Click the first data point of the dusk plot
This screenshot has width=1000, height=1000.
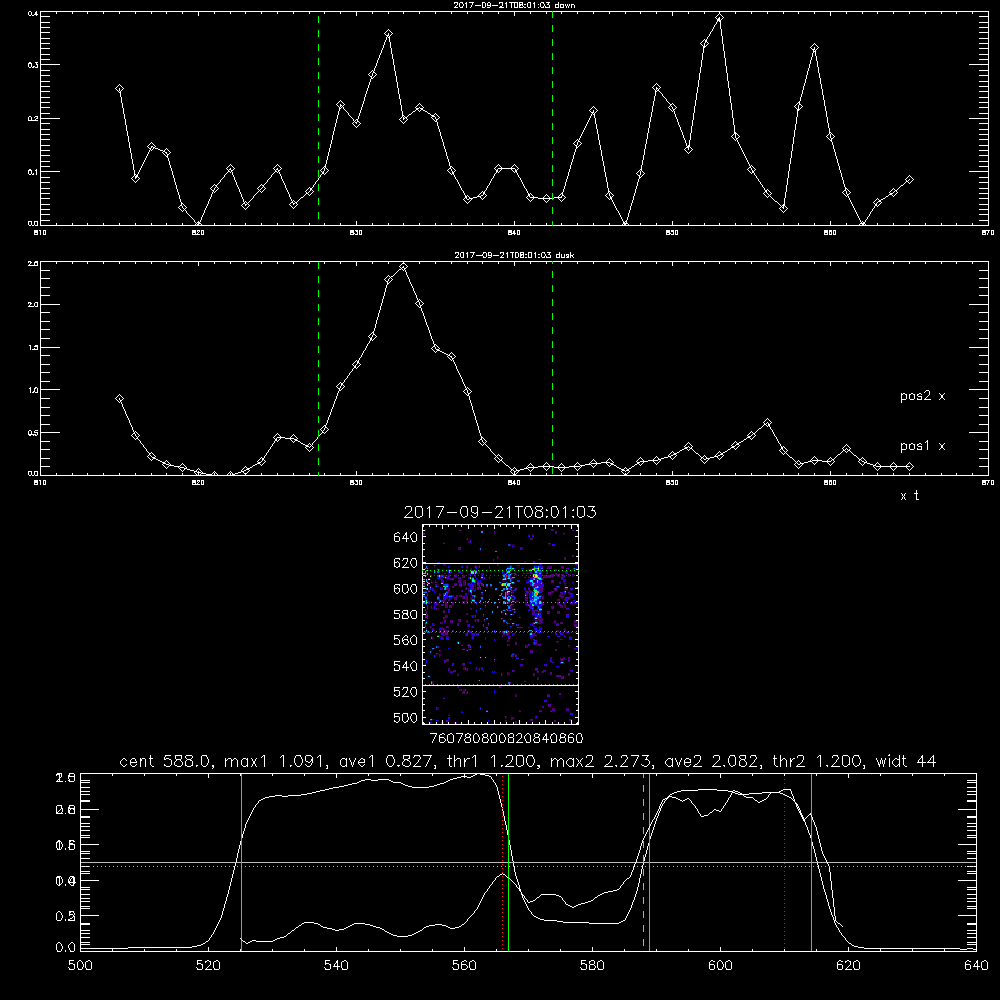click(x=119, y=399)
